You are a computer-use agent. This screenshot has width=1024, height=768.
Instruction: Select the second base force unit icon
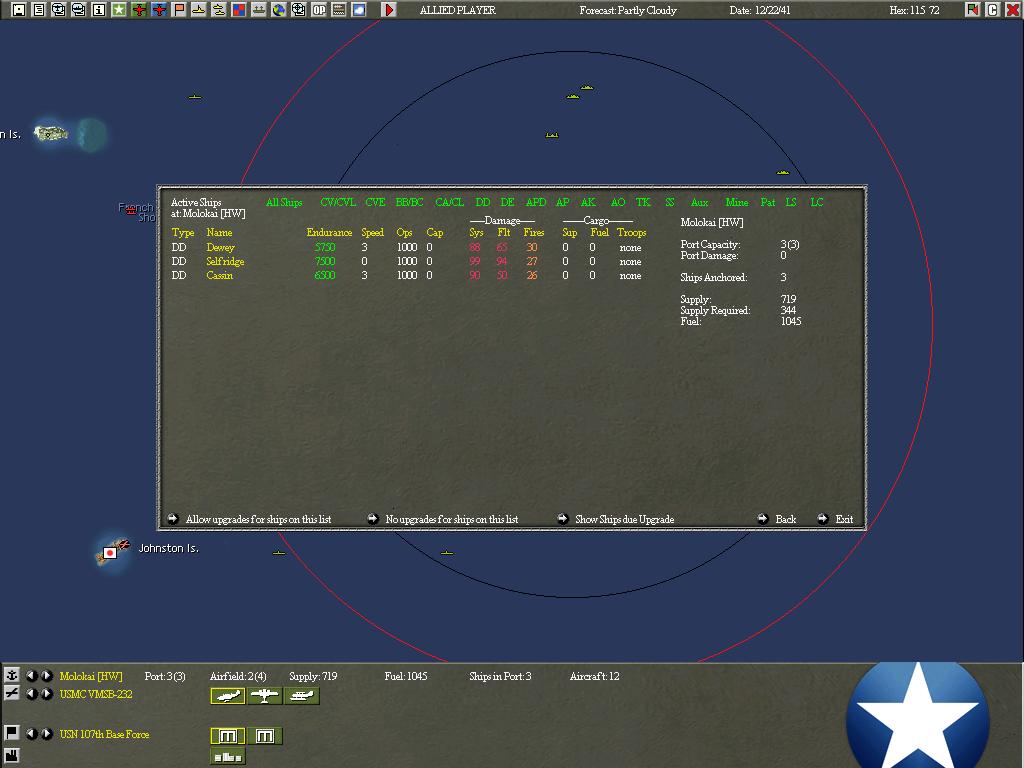(x=264, y=736)
